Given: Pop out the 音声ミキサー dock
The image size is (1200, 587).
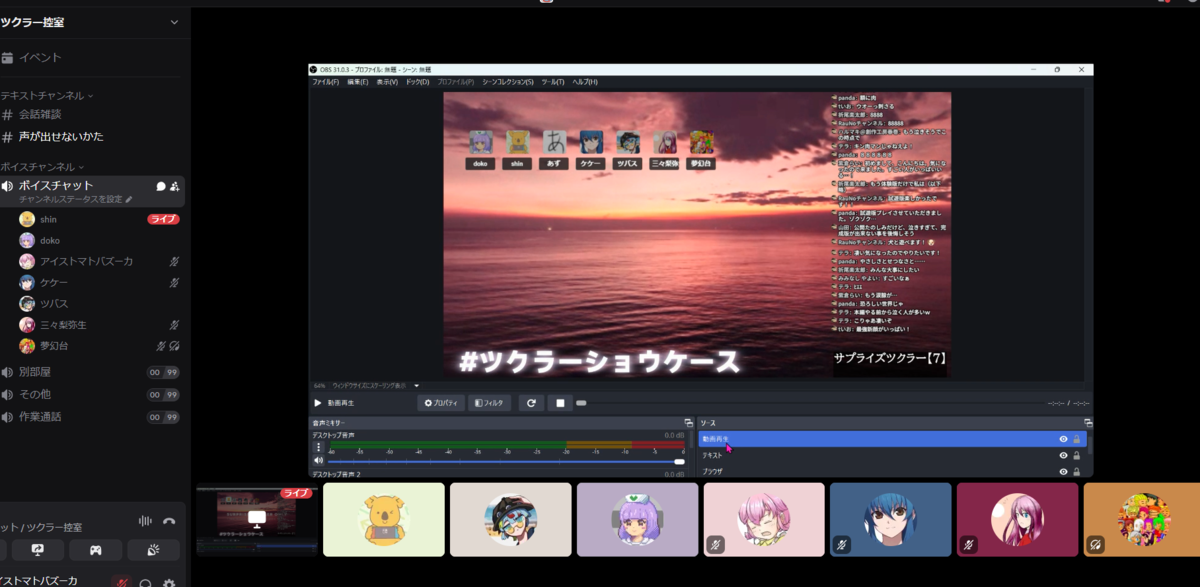Looking at the screenshot, I should click(688, 423).
